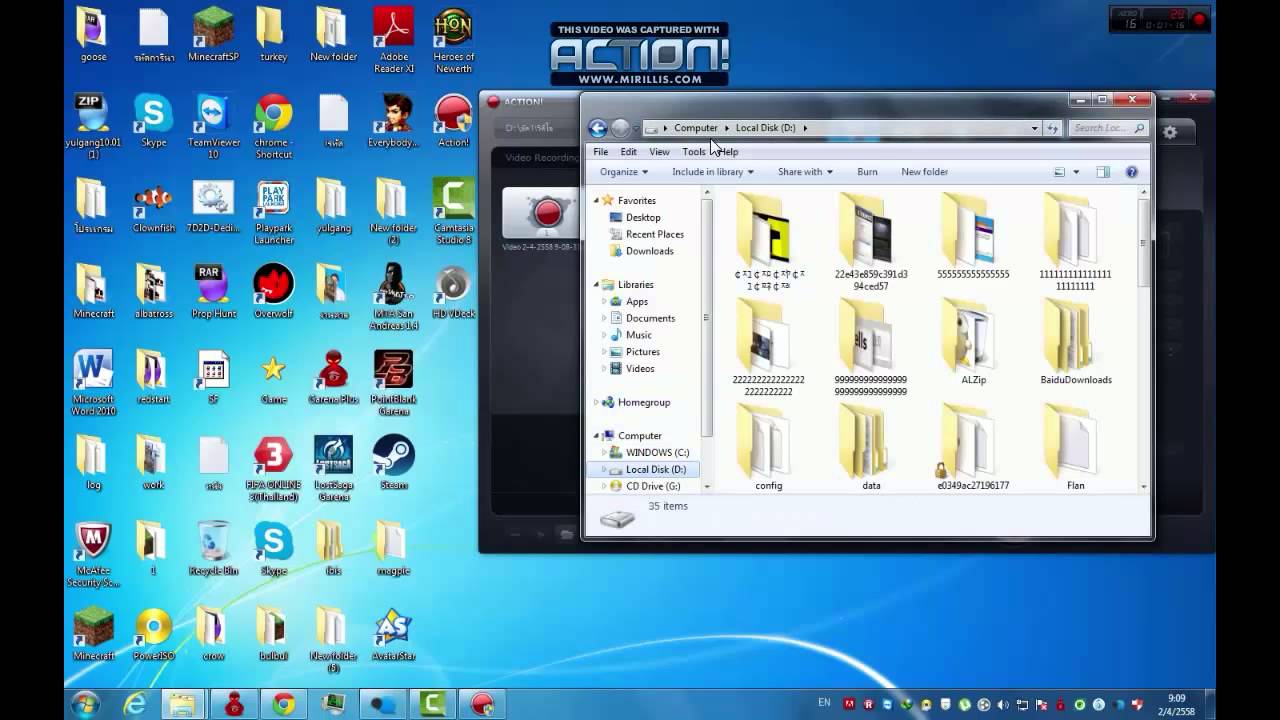The image size is (1280, 720).
Task: Open the Windows Start button
Action: point(85,704)
